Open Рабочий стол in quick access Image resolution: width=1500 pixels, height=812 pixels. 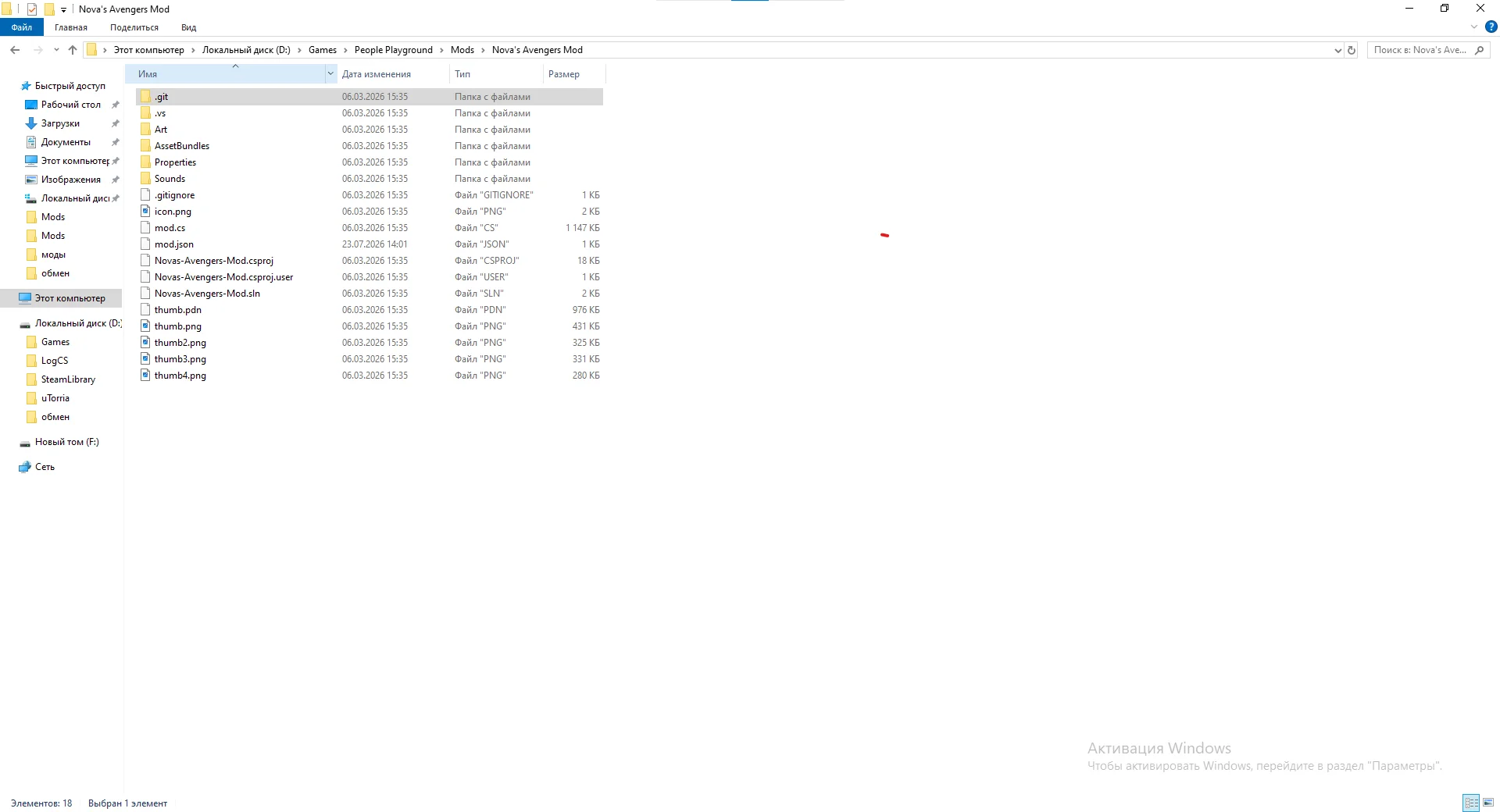(x=70, y=105)
